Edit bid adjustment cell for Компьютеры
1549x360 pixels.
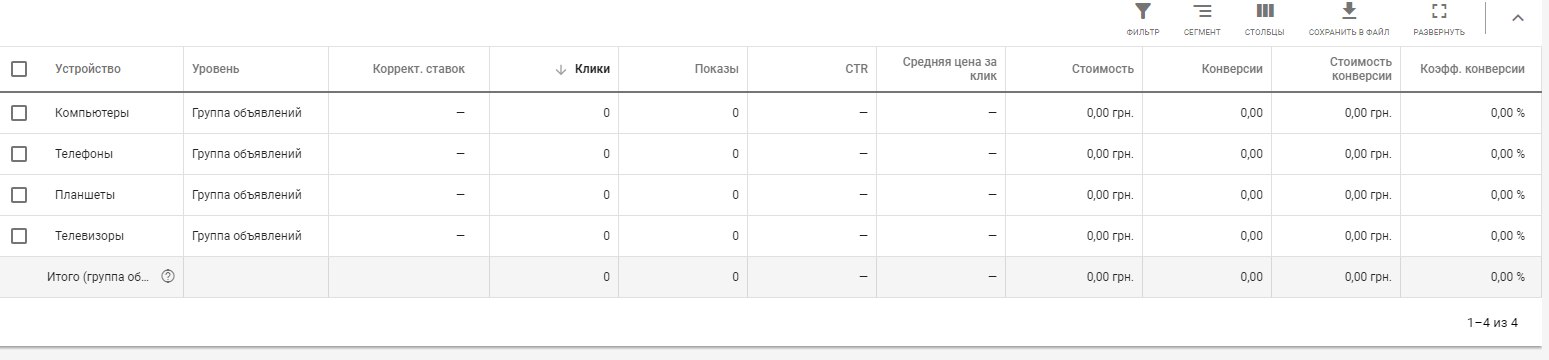(x=409, y=113)
